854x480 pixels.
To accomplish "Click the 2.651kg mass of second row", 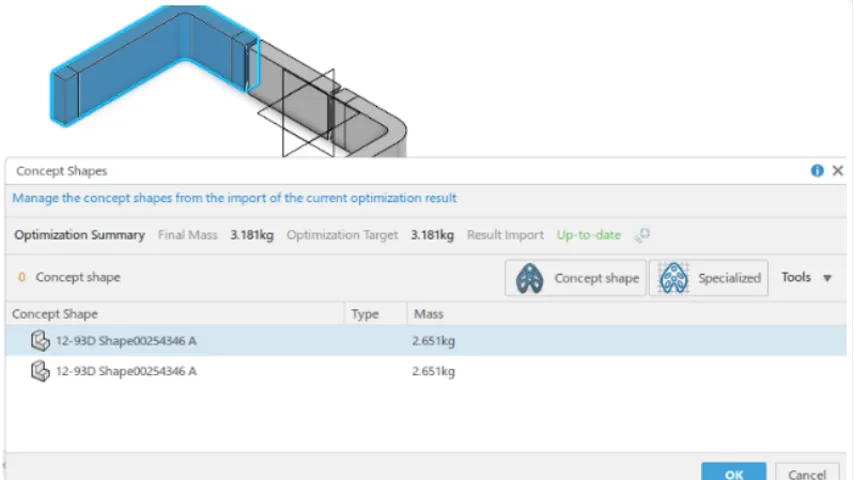I will click(x=433, y=371).
